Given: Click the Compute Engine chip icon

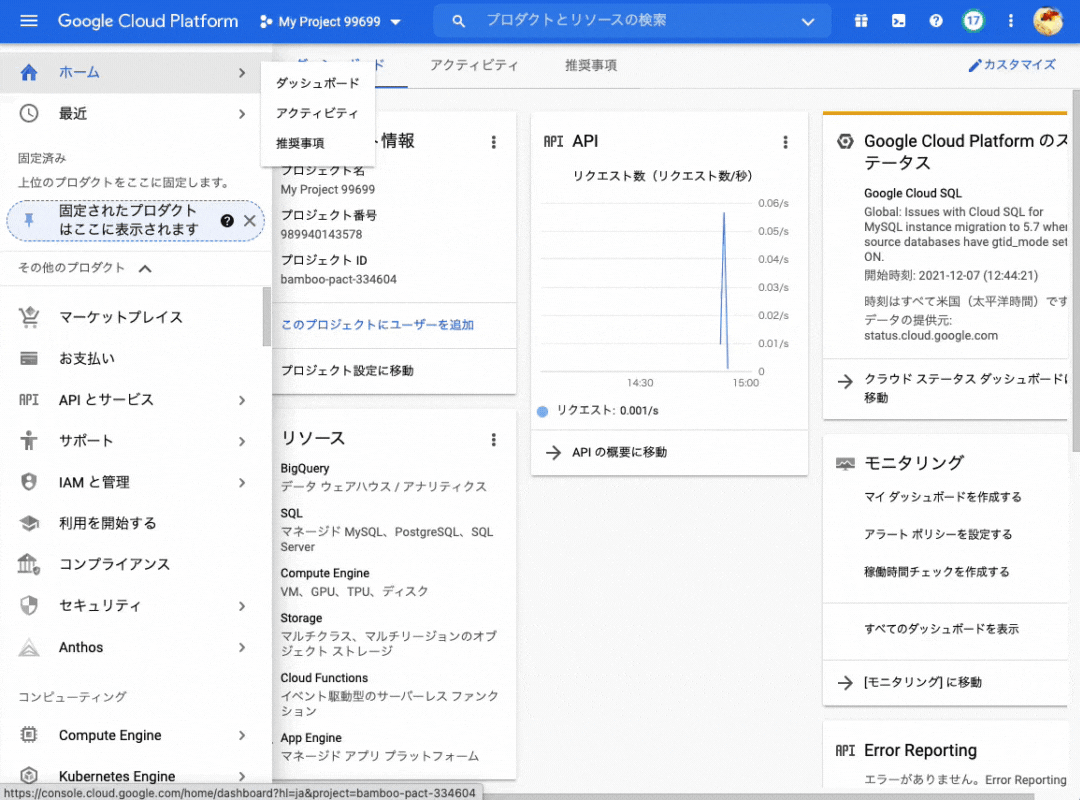Looking at the screenshot, I should click(x=29, y=735).
